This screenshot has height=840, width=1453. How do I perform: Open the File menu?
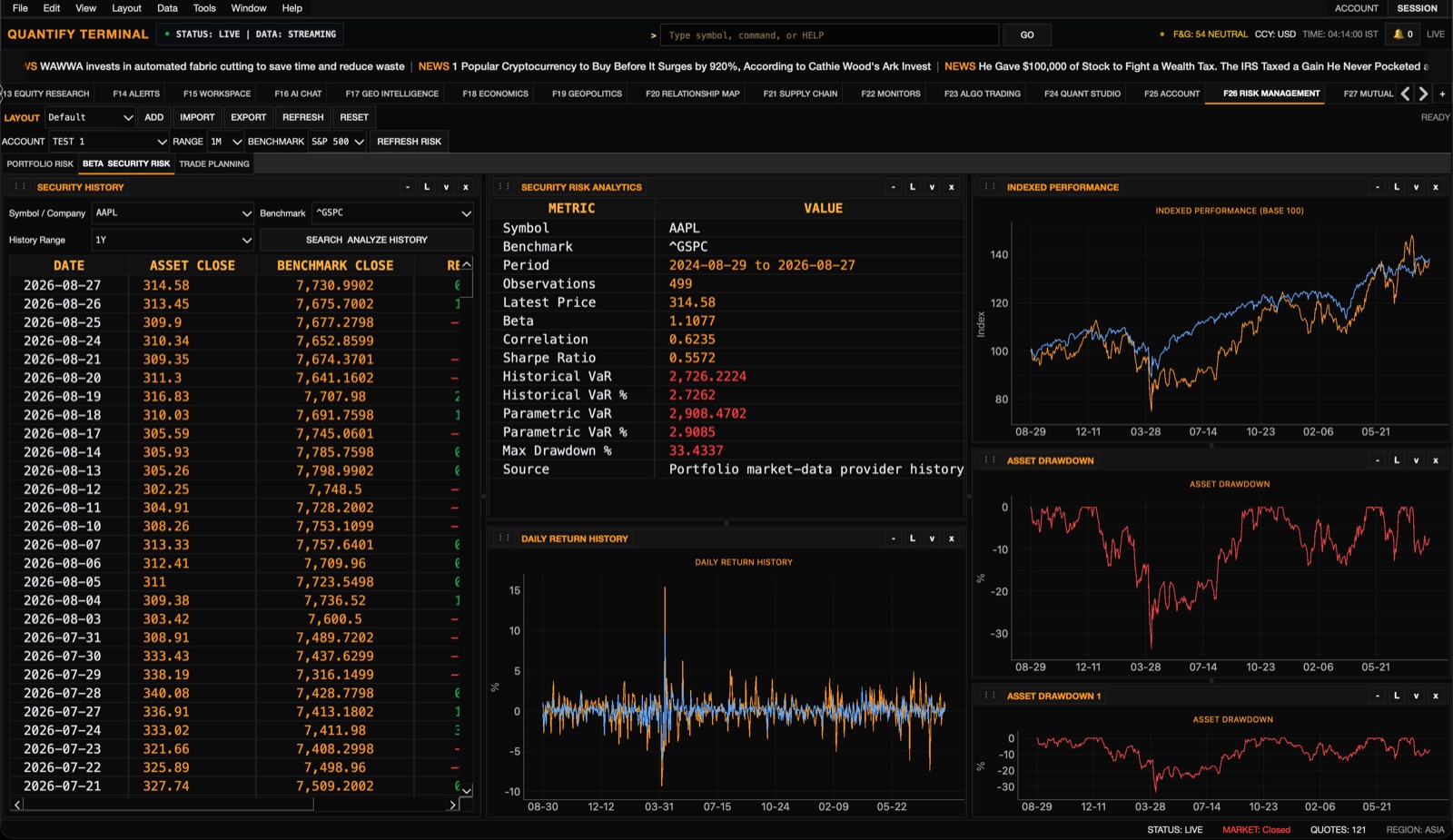tap(20, 8)
